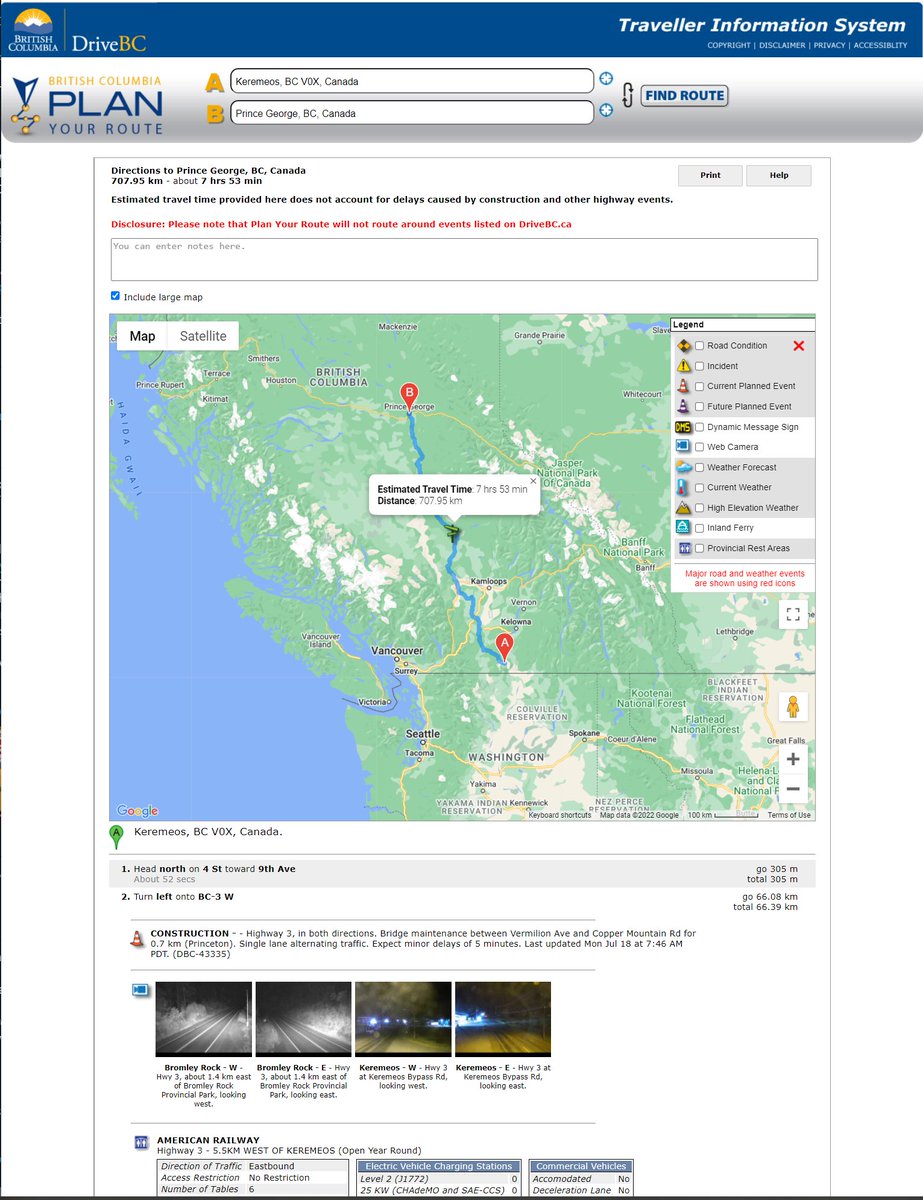The height and width of the screenshot is (1200, 923).
Task: Open the Keyboard shortcuts map link
Action: pyautogui.click(x=560, y=815)
